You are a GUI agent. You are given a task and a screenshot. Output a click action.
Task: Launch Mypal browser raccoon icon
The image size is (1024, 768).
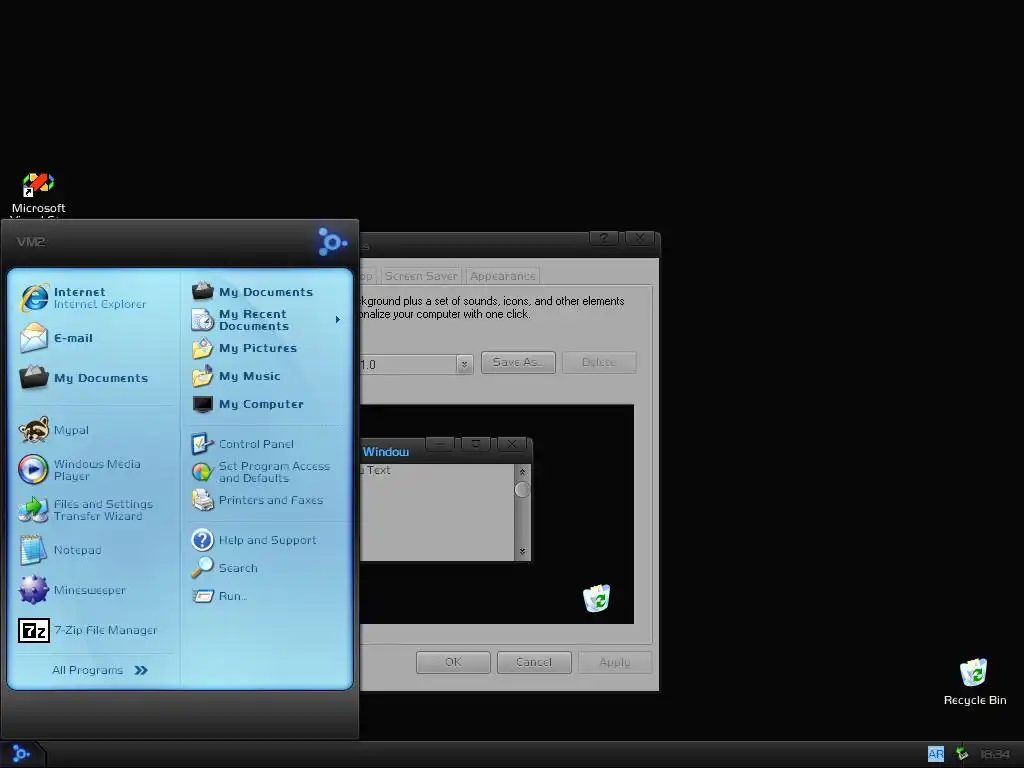33,430
